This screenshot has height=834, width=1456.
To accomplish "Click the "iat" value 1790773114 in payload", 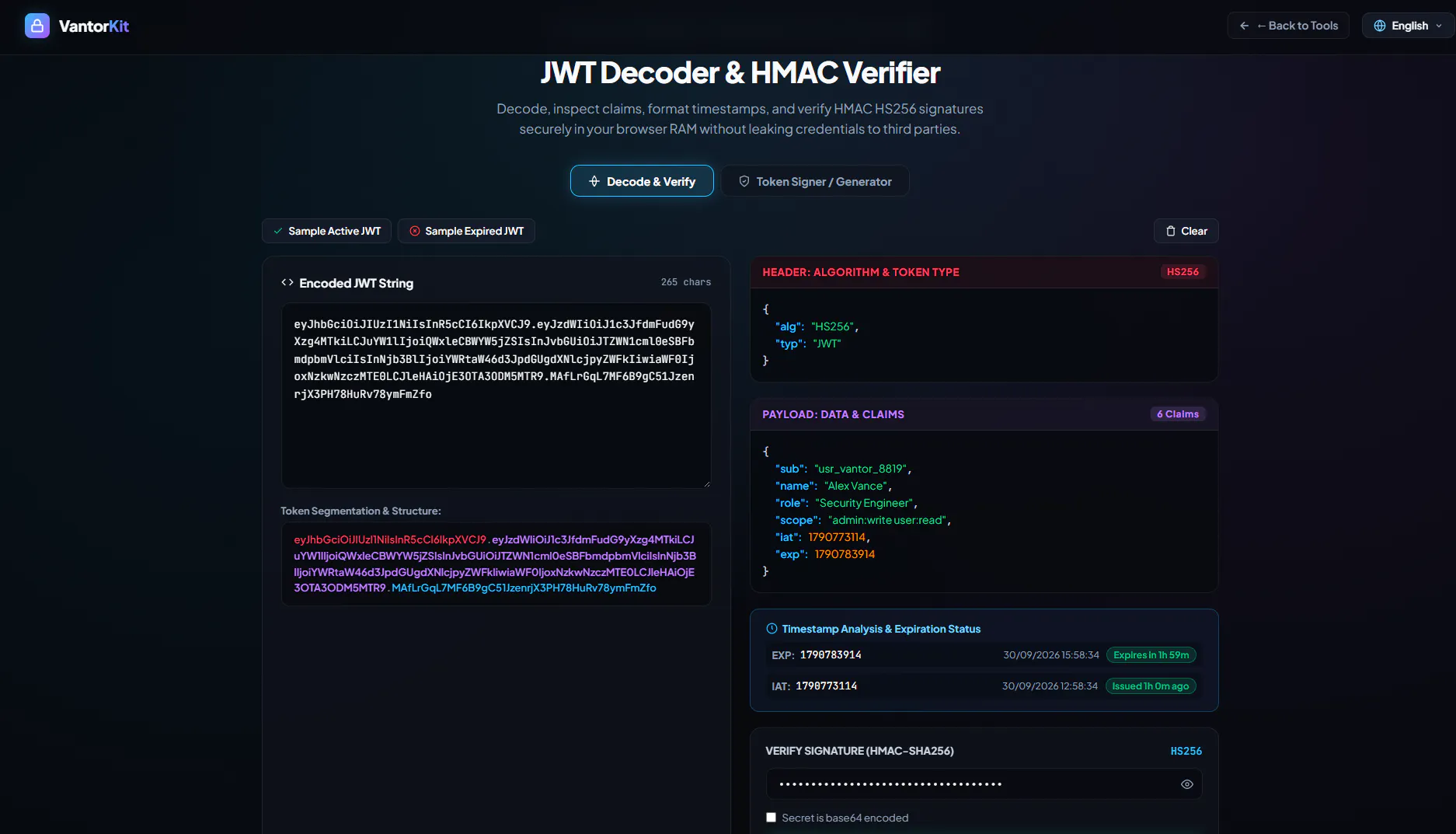I will [837, 537].
